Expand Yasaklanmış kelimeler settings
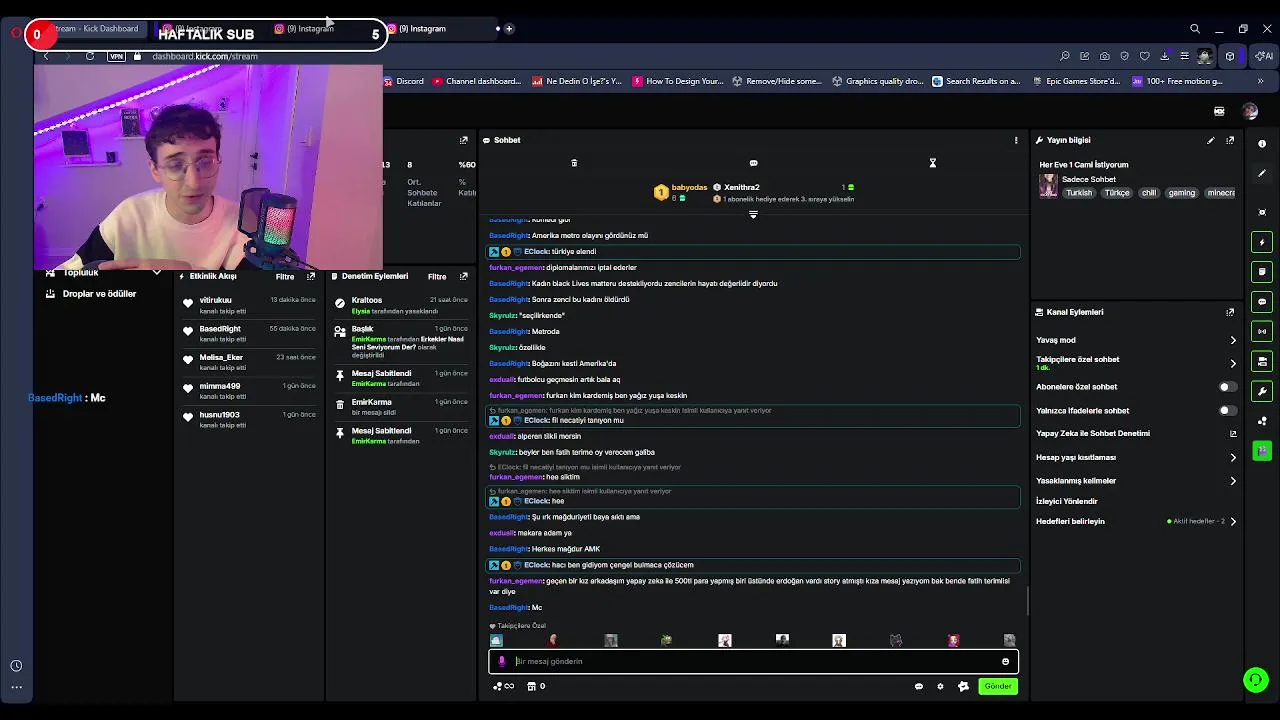1280x720 pixels. coord(1232,481)
